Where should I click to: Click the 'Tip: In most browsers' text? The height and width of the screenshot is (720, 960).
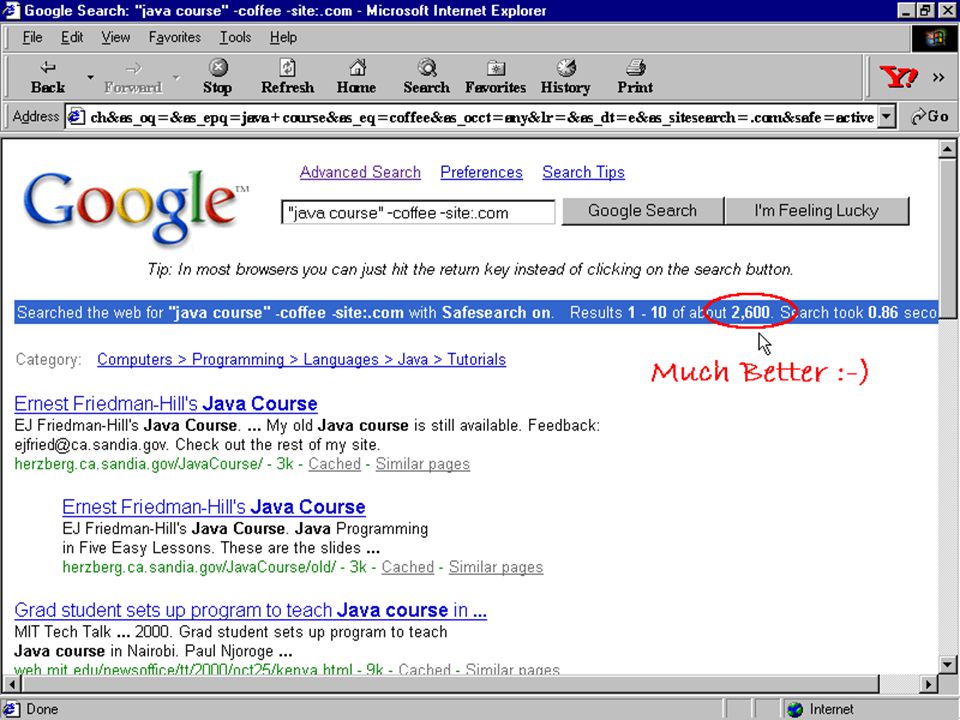[x=470, y=269]
